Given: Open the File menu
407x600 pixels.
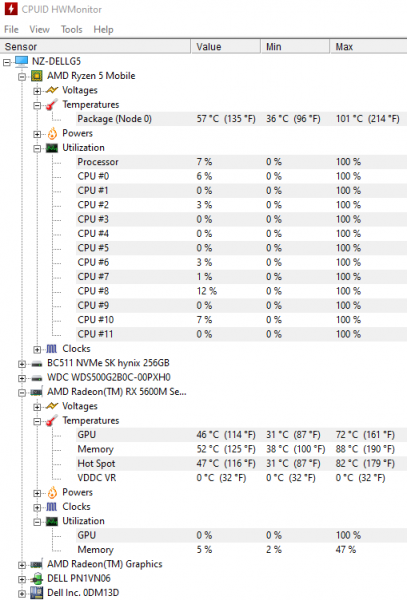Looking at the screenshot, I should (x=11, y=29).
